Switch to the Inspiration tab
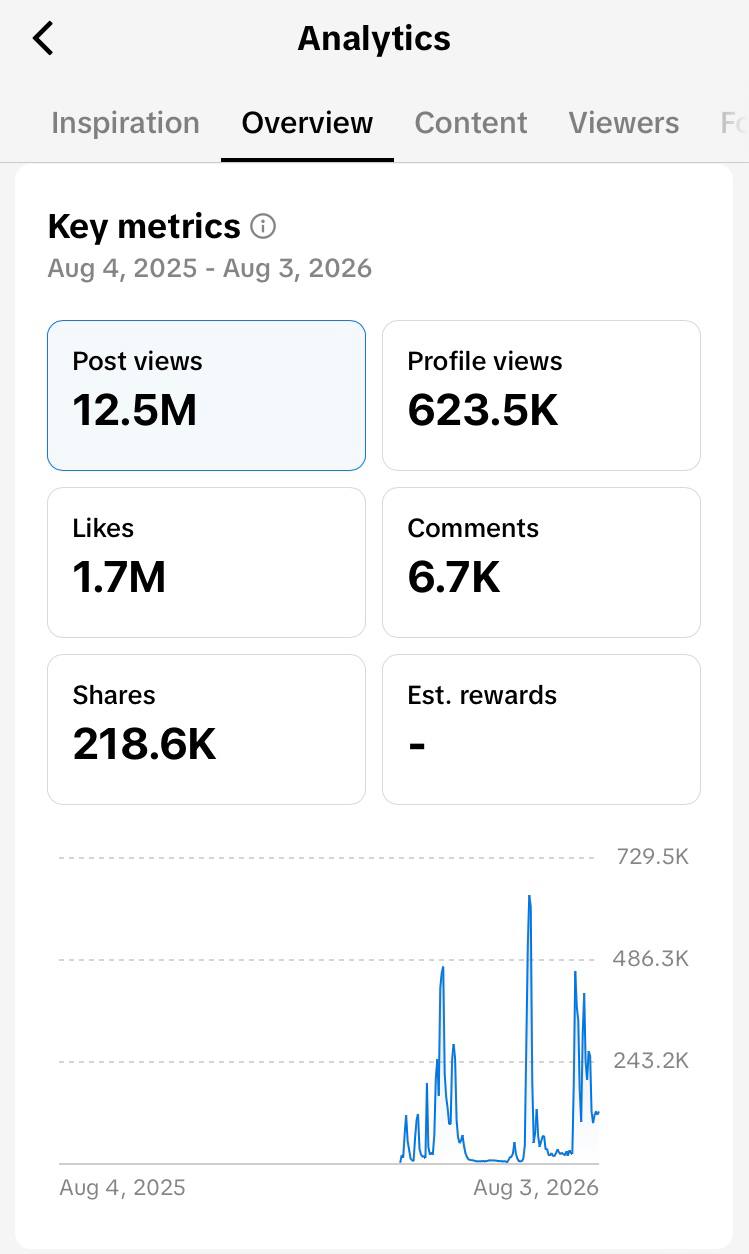Screen dimensions: 749x1254 (x=125, y=123)
